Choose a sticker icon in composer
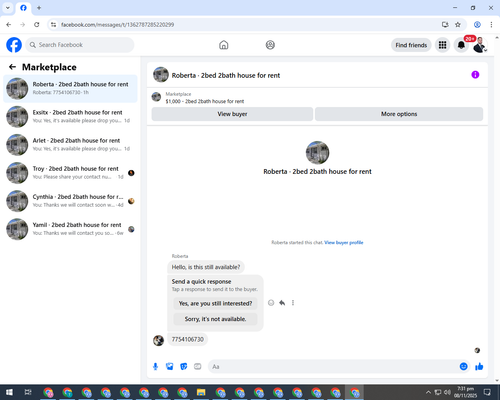This screenshot has height=400, width=500. (184, 367)
